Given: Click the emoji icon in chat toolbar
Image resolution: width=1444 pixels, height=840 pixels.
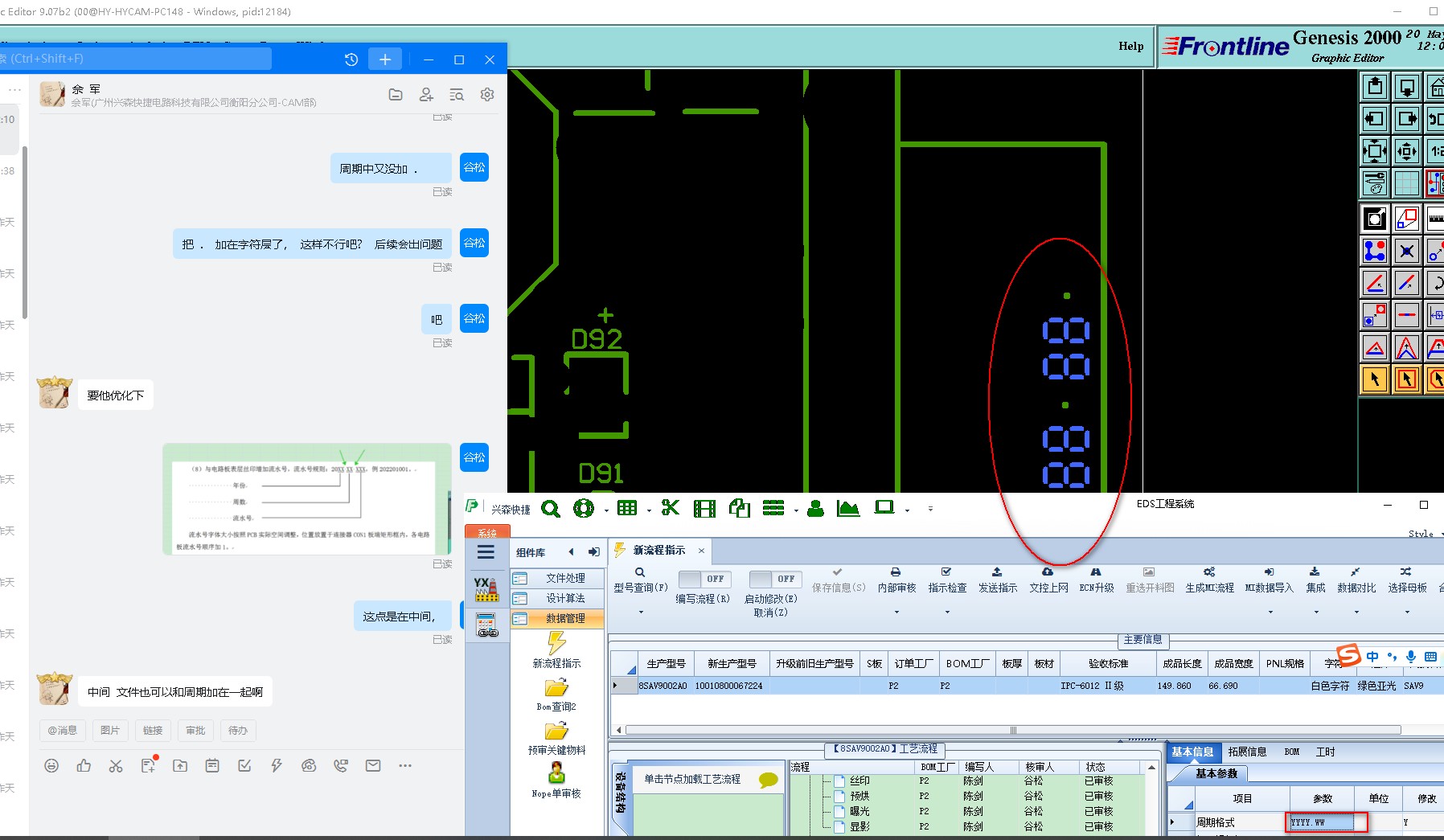Looking at the screenshot, I should (x=51, y=766).
